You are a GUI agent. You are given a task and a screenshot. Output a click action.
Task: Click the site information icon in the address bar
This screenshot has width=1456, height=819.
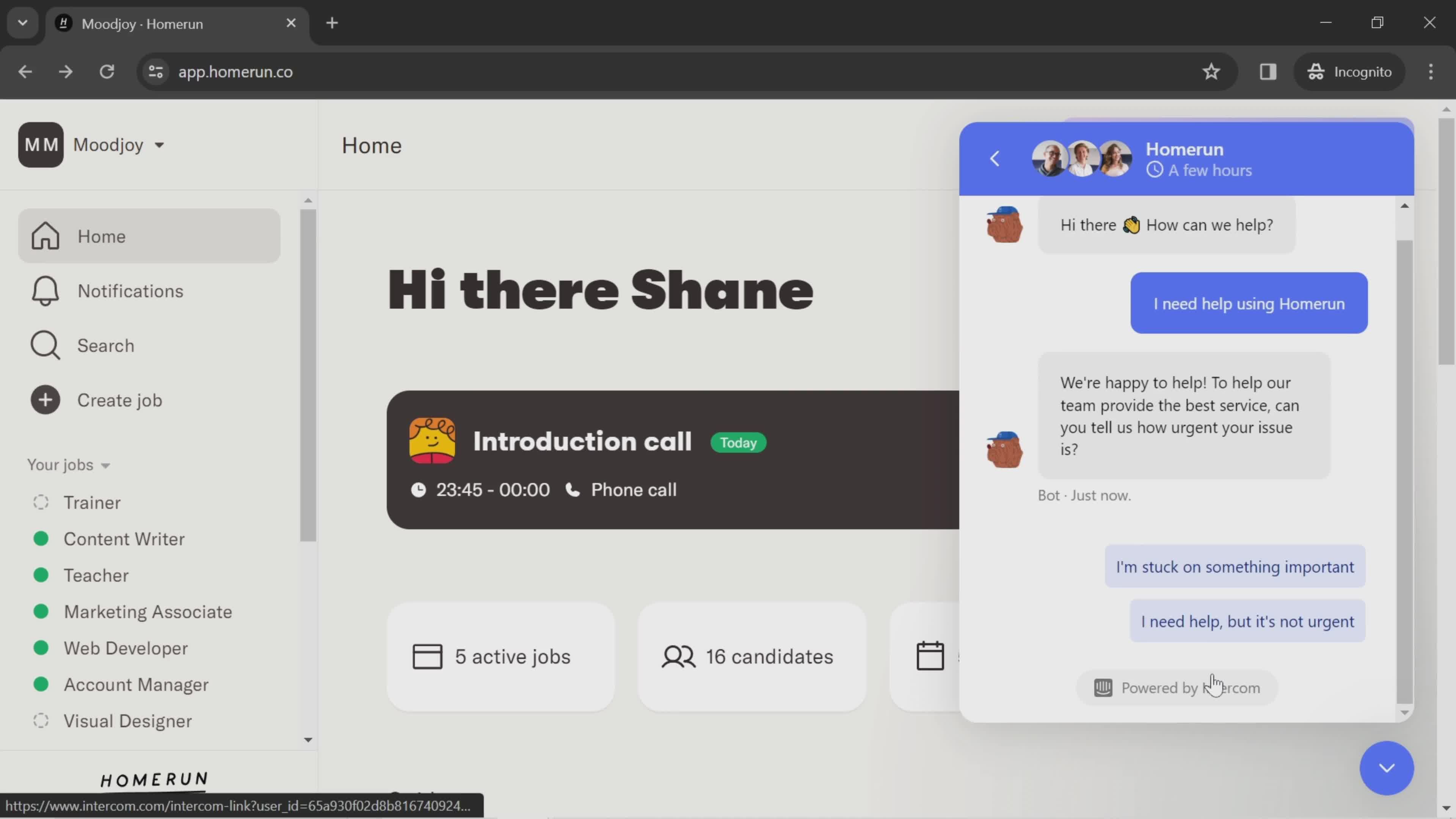click(155, 72)
